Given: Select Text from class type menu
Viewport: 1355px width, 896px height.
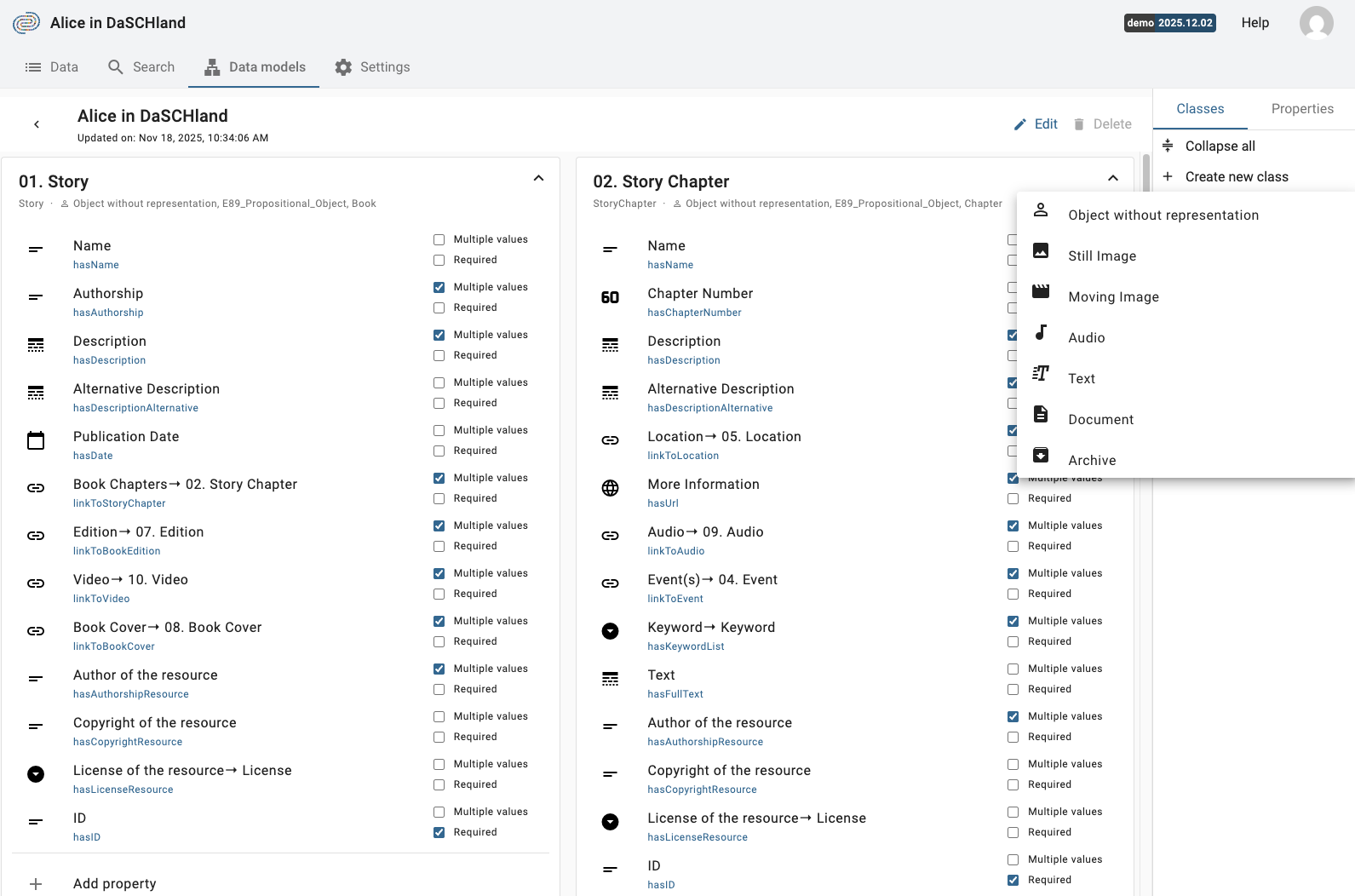Looking at the screenshot, I should 1082,379.
